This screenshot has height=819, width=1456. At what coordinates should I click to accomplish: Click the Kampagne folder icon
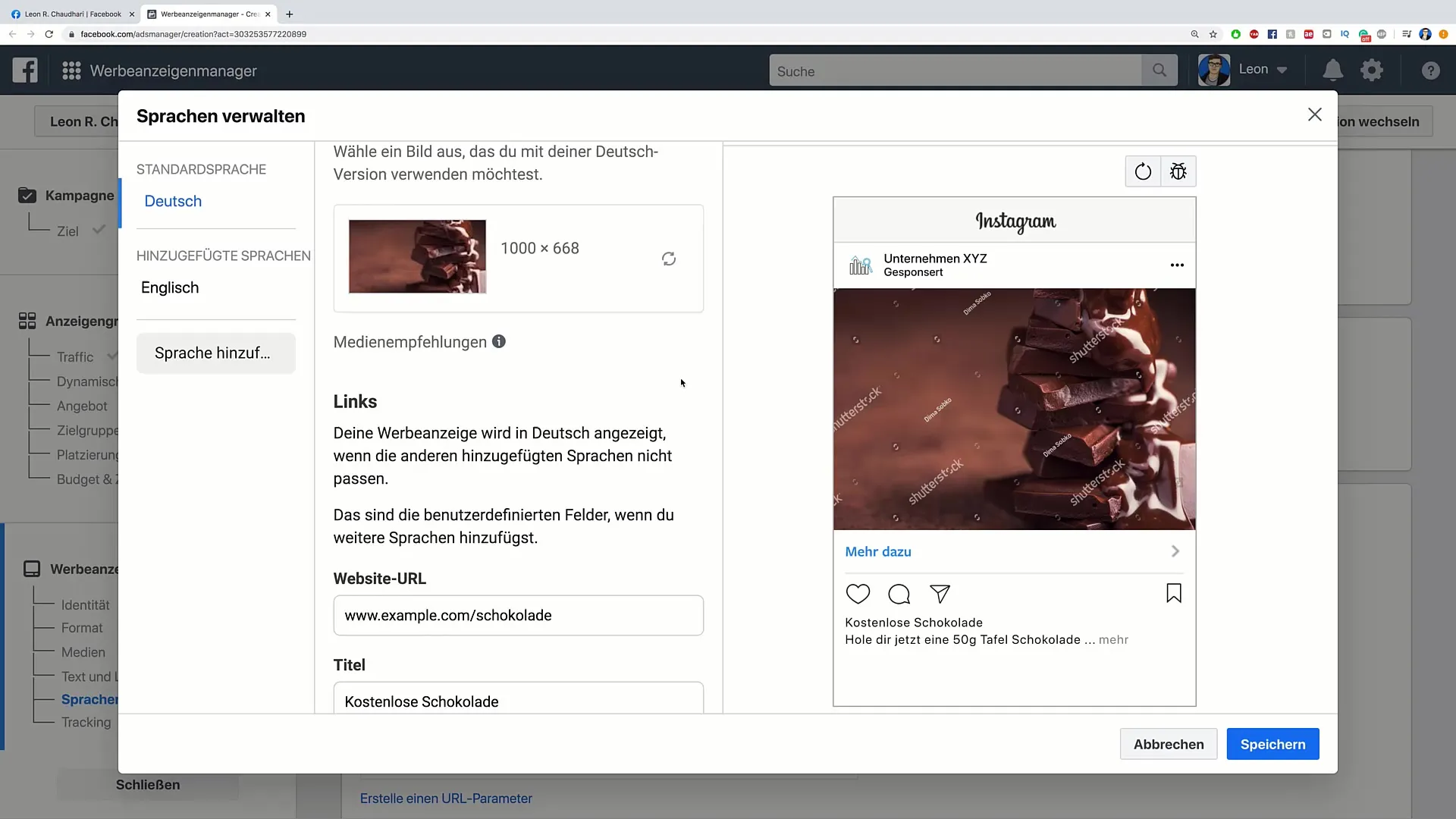[x=27, y=195]
